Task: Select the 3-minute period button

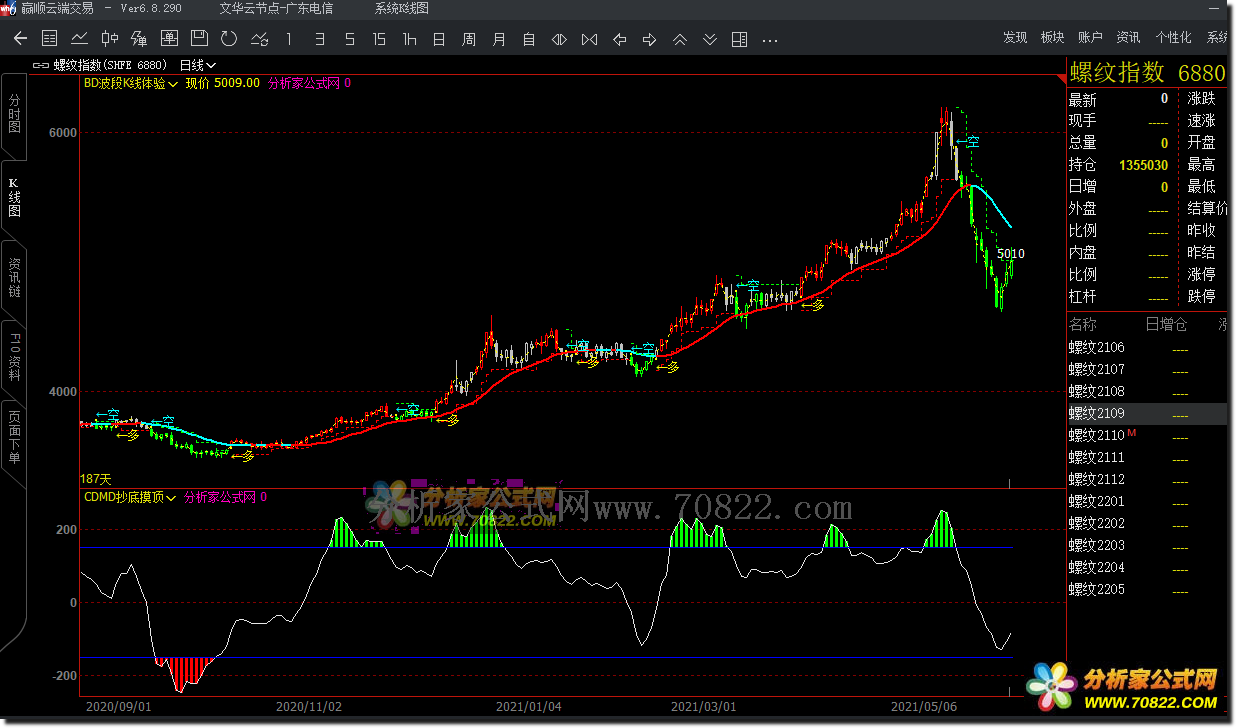Action: (319, 39)
